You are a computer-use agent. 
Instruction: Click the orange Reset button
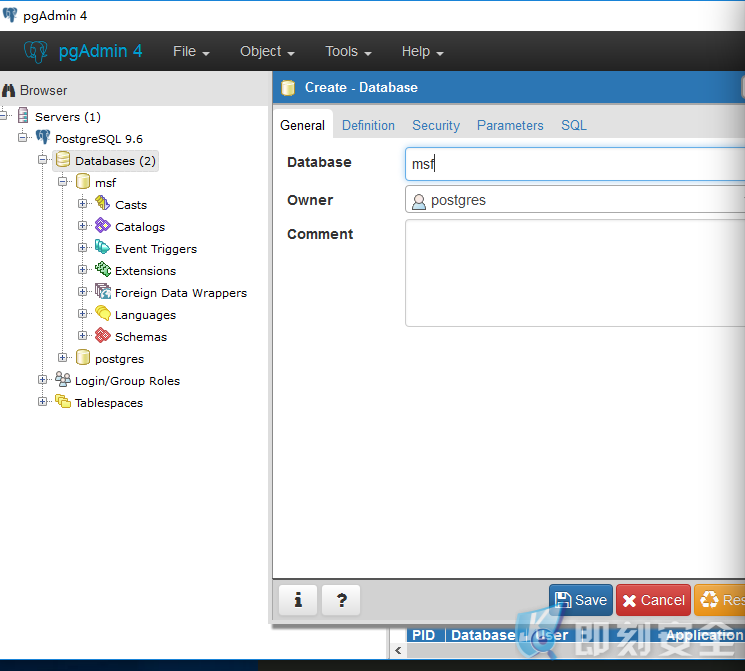(719, 600)
